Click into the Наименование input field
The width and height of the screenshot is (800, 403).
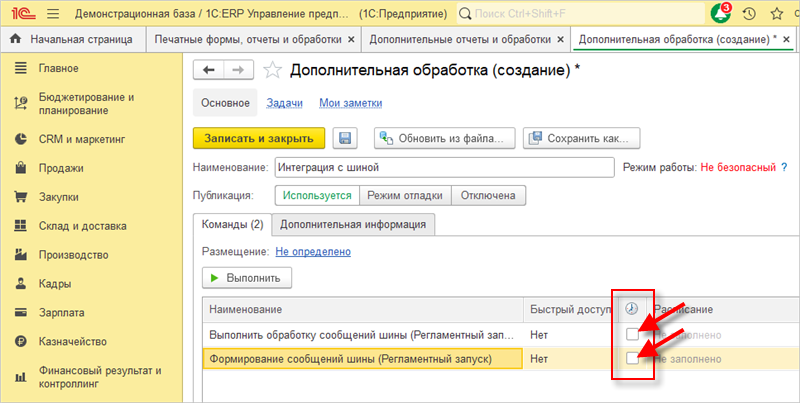click(x=443, y=167)
